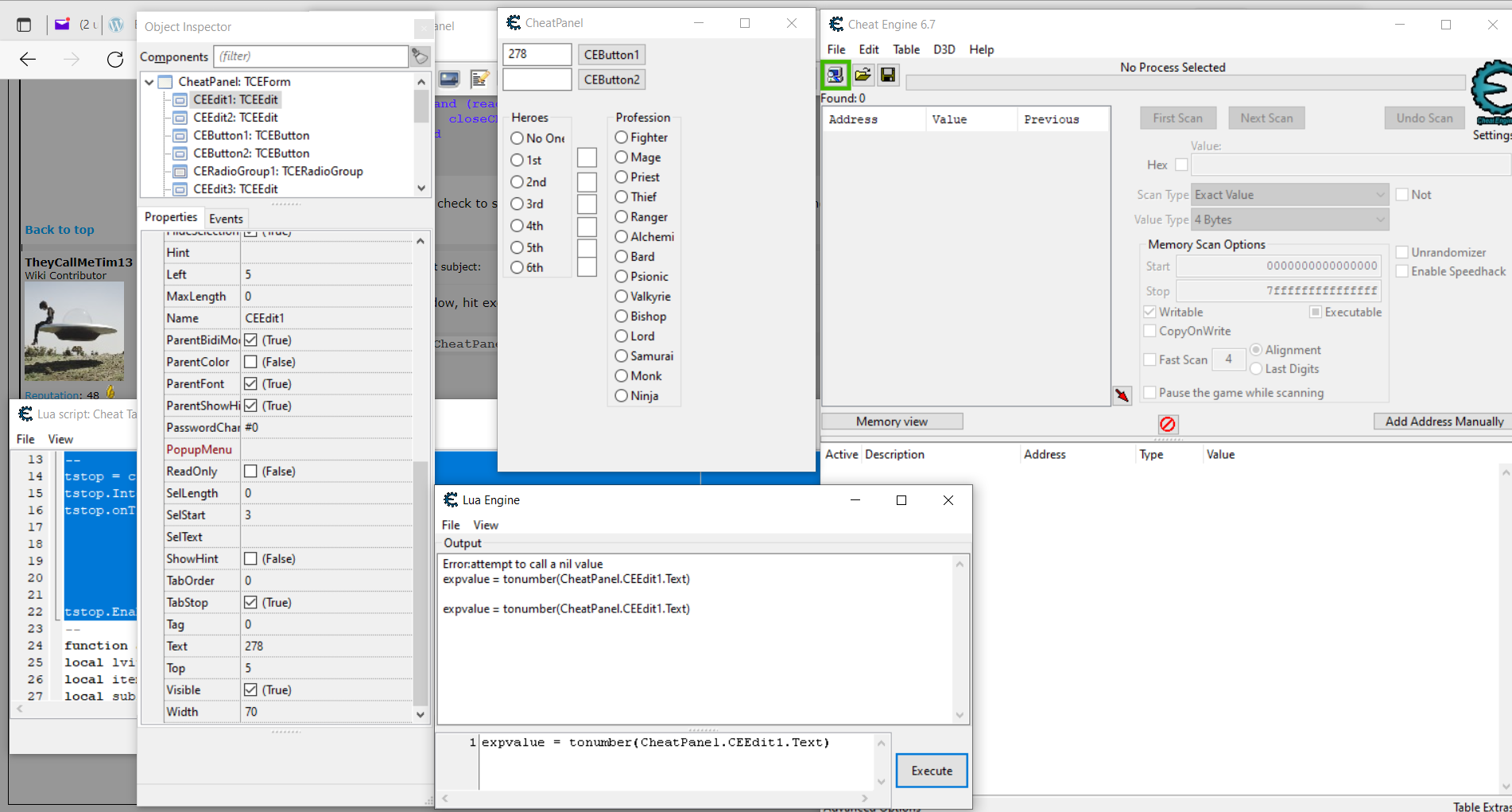Click the open file folder icon

[863, 76]
